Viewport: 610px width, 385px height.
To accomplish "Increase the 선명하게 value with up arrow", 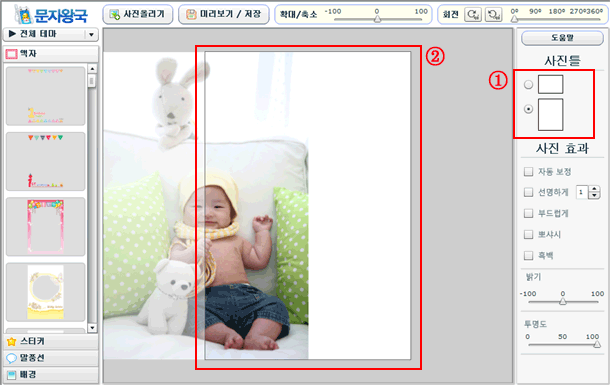I will 594,189.
